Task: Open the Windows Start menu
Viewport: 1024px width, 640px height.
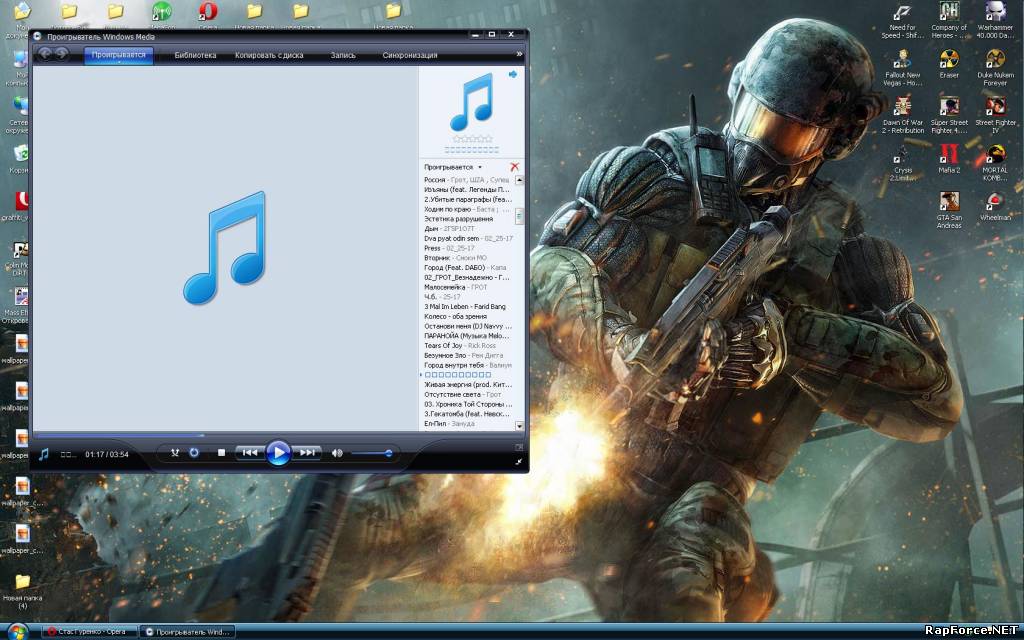Action: 17,632
